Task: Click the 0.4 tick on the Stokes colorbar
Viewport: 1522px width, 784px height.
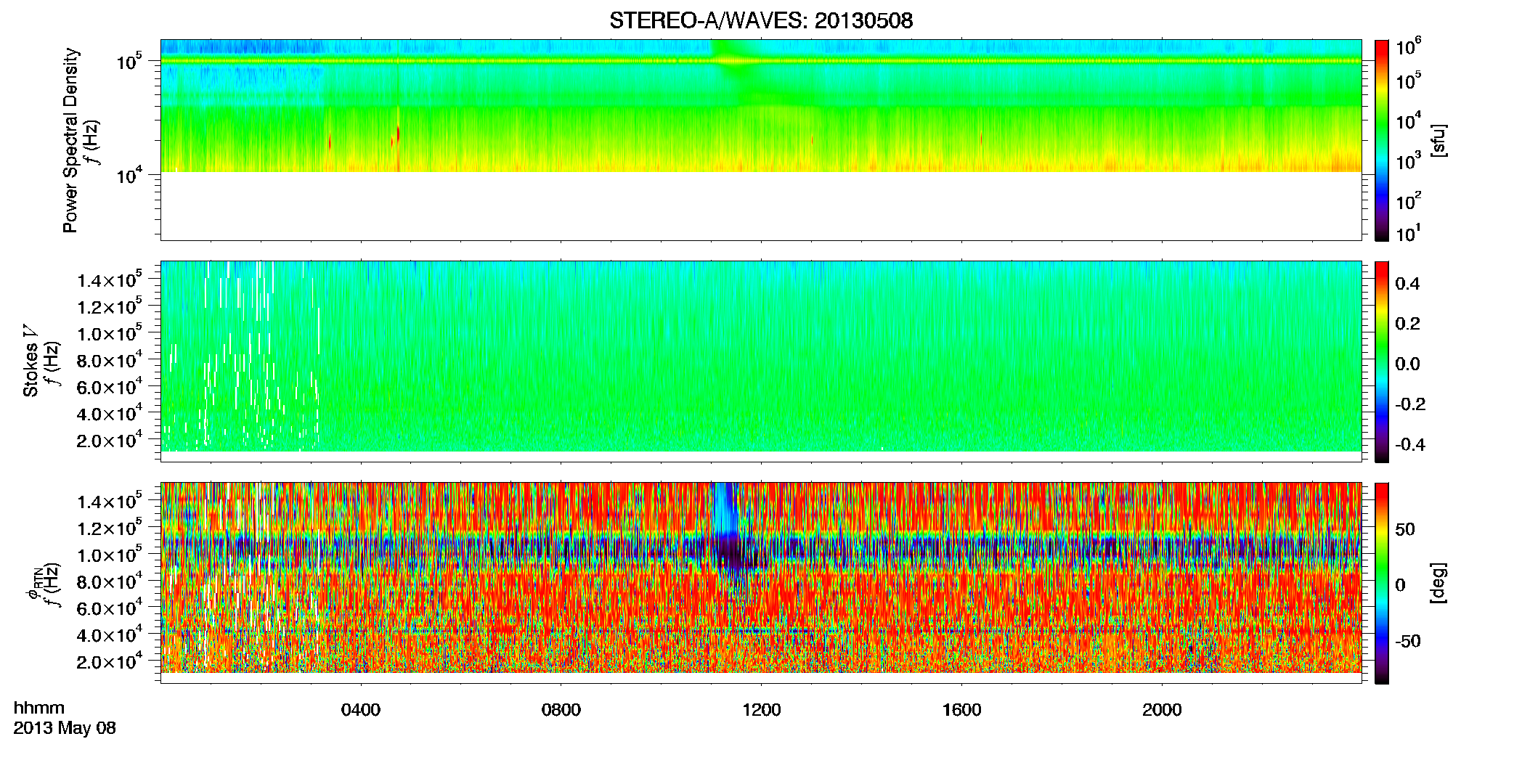Action: pos(1407,284)
